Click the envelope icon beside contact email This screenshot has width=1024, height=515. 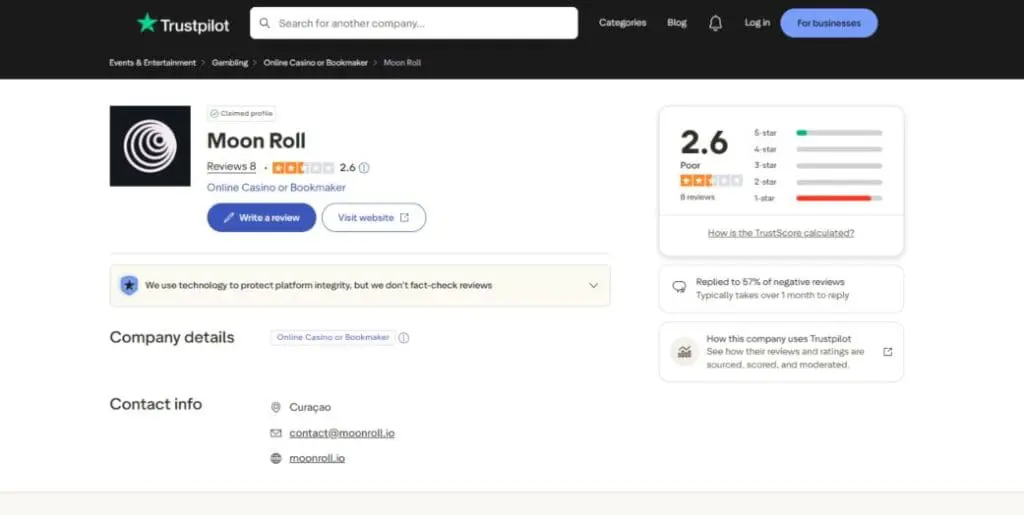(276, 433)
